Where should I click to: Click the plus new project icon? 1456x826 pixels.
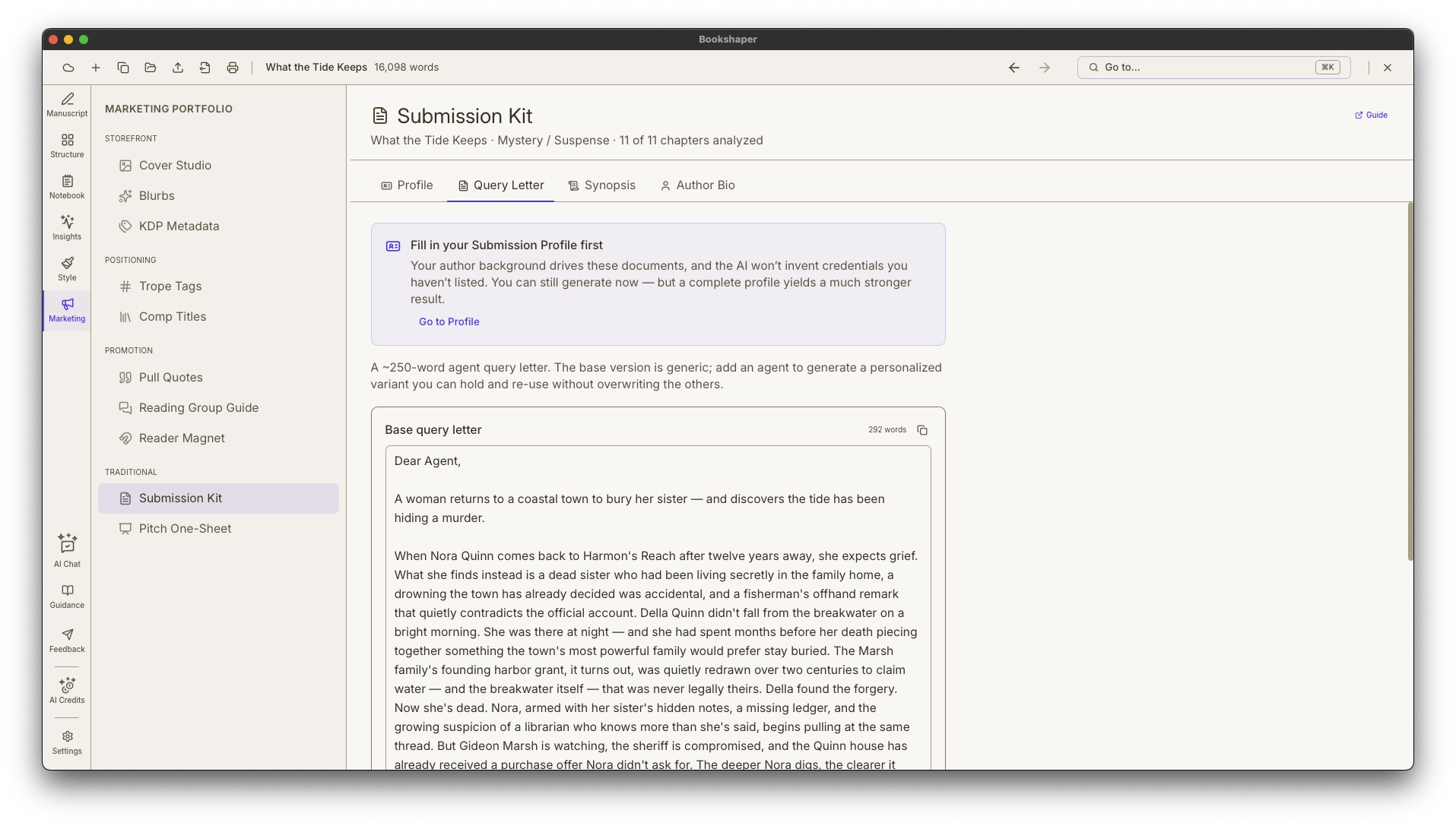(x=96, y=68)
